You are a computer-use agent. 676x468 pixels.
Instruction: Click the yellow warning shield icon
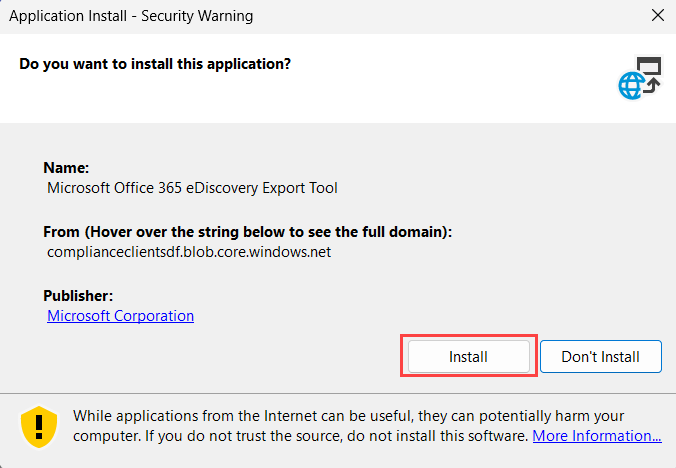coord(39,426)
